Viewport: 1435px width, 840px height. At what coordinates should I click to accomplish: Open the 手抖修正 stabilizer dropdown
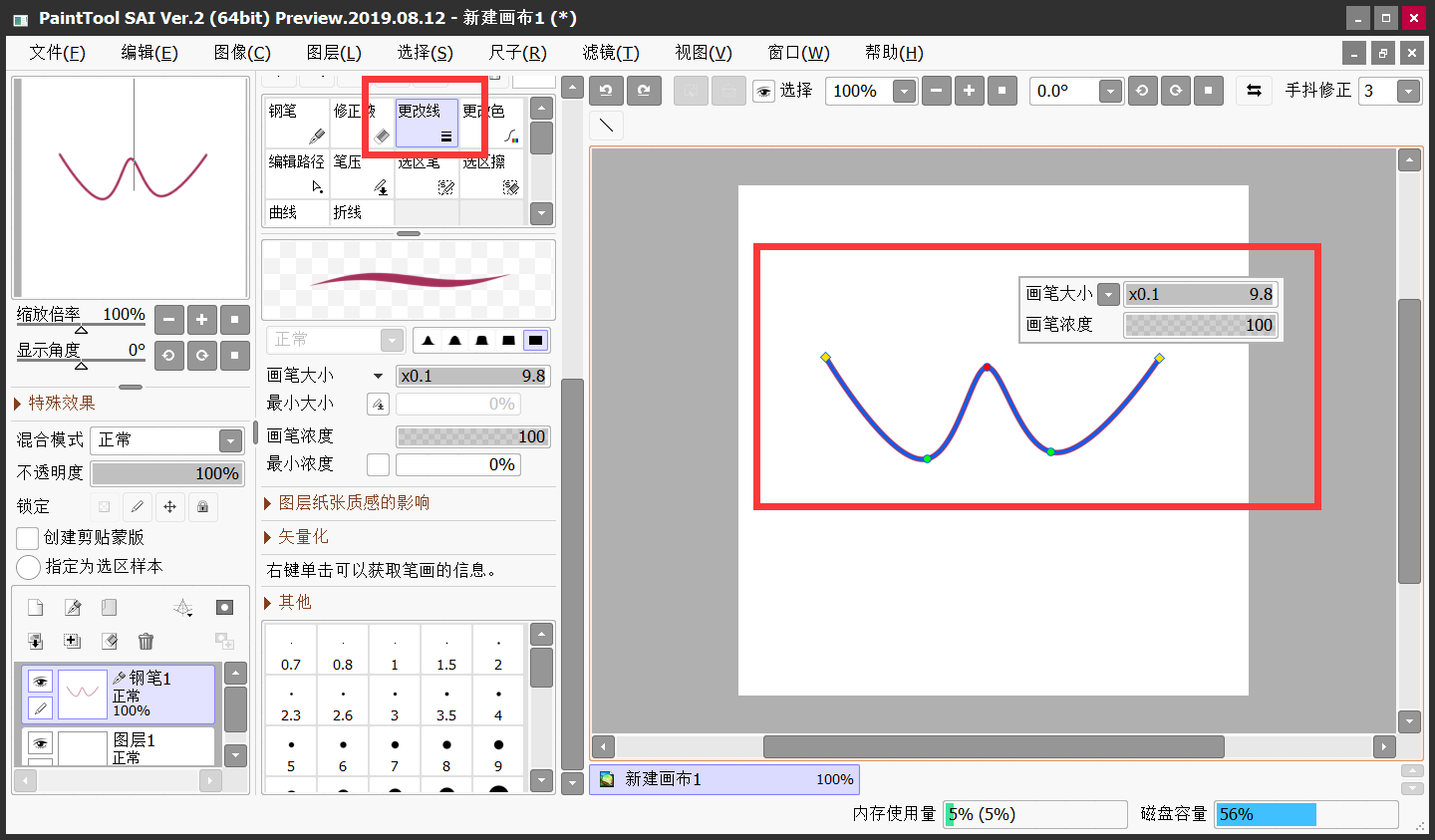pyautogui.click(x=1408, y=92)
